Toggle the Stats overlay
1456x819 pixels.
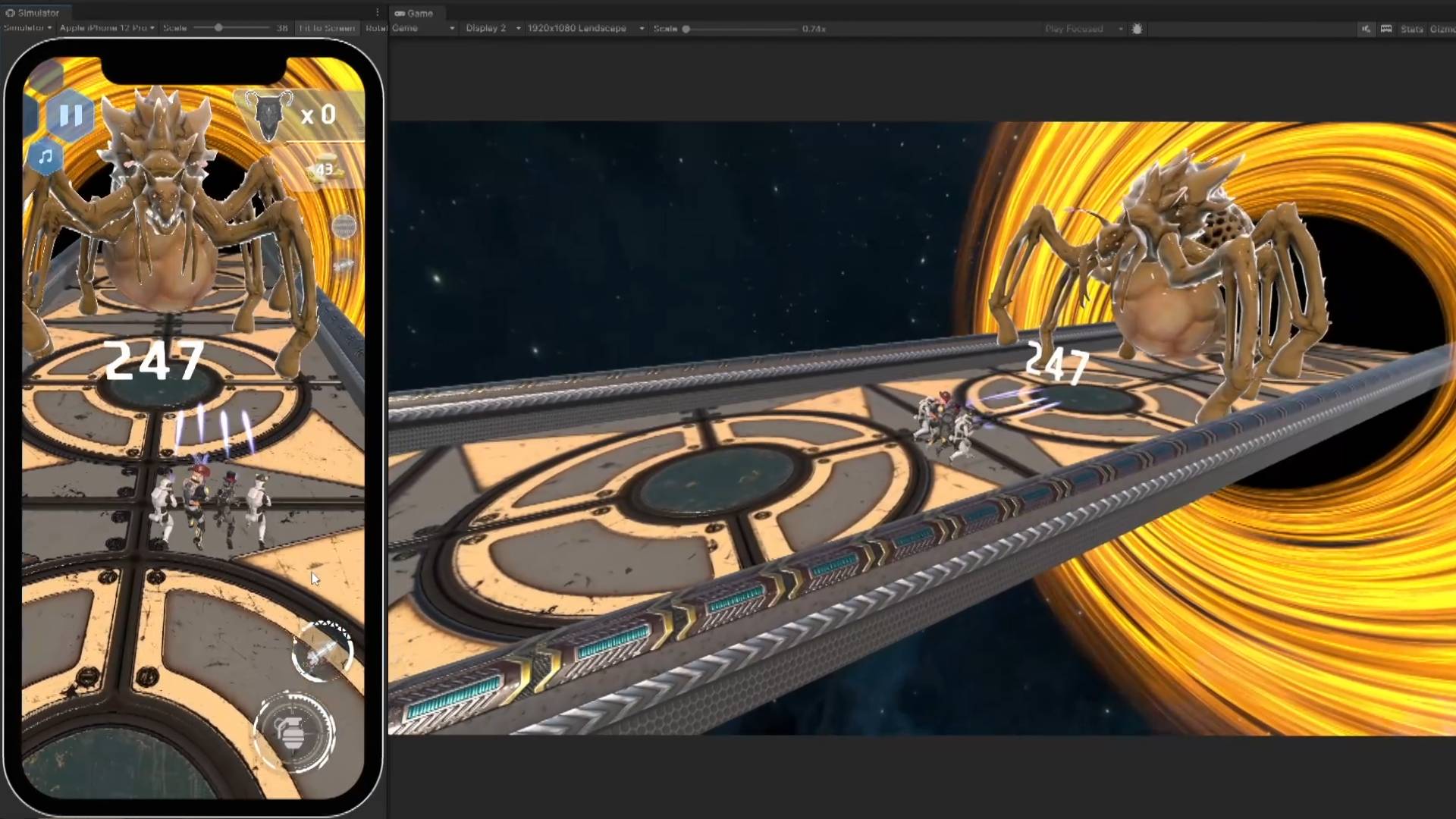tap(1411, 29)
